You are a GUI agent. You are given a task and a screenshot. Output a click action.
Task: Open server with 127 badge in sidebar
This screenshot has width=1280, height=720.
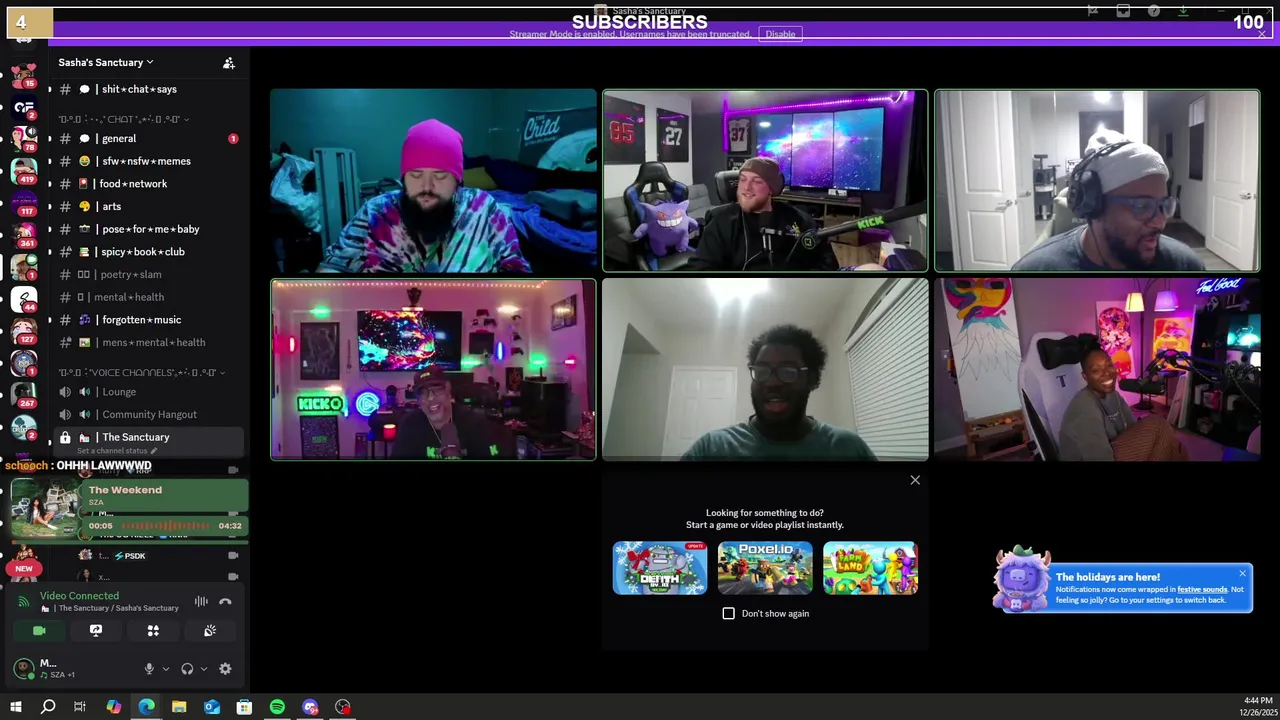24,331
